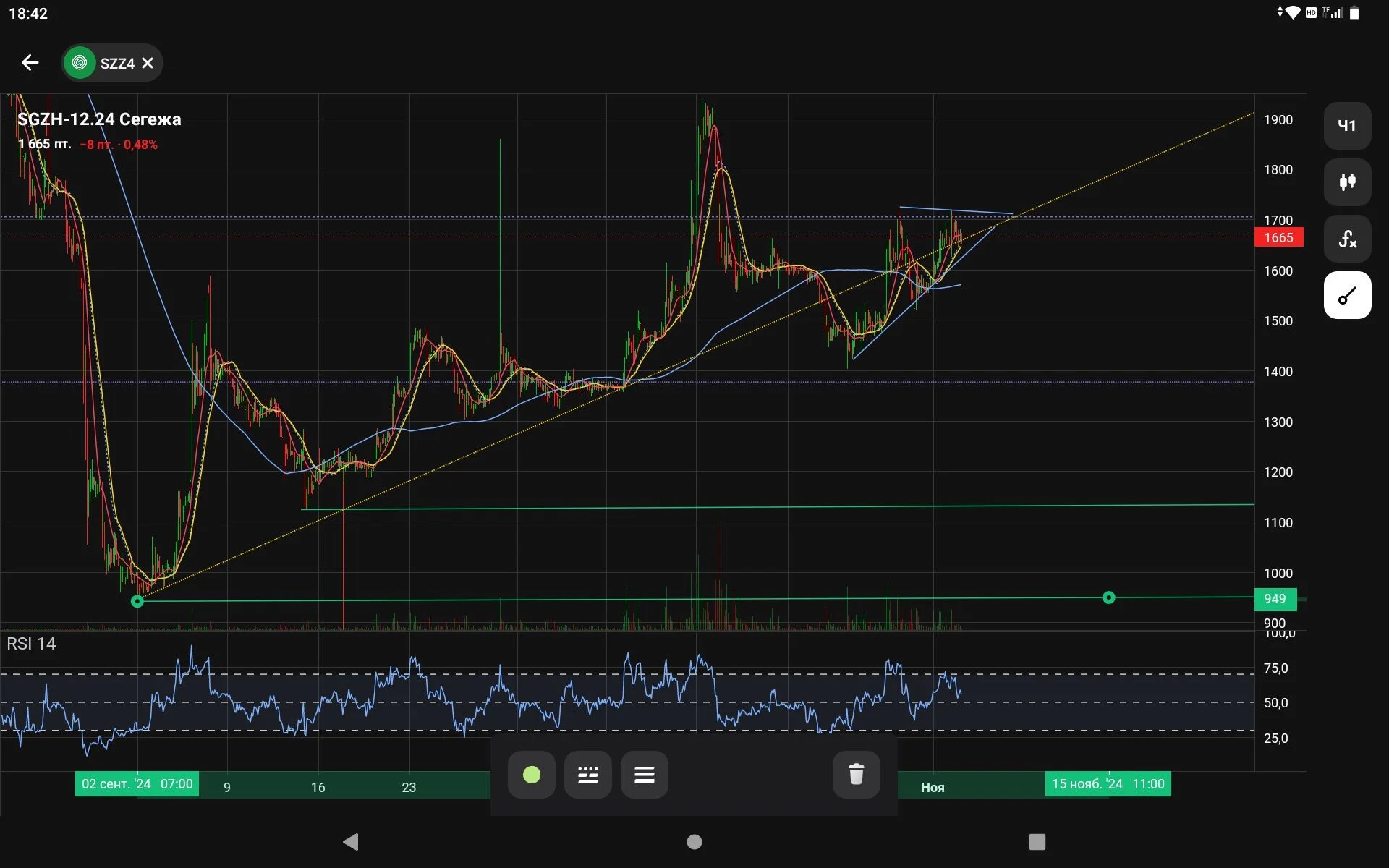This screenshot has width=1389, height=868.
Task: Open the line style dashed icon
Action: 588,775
